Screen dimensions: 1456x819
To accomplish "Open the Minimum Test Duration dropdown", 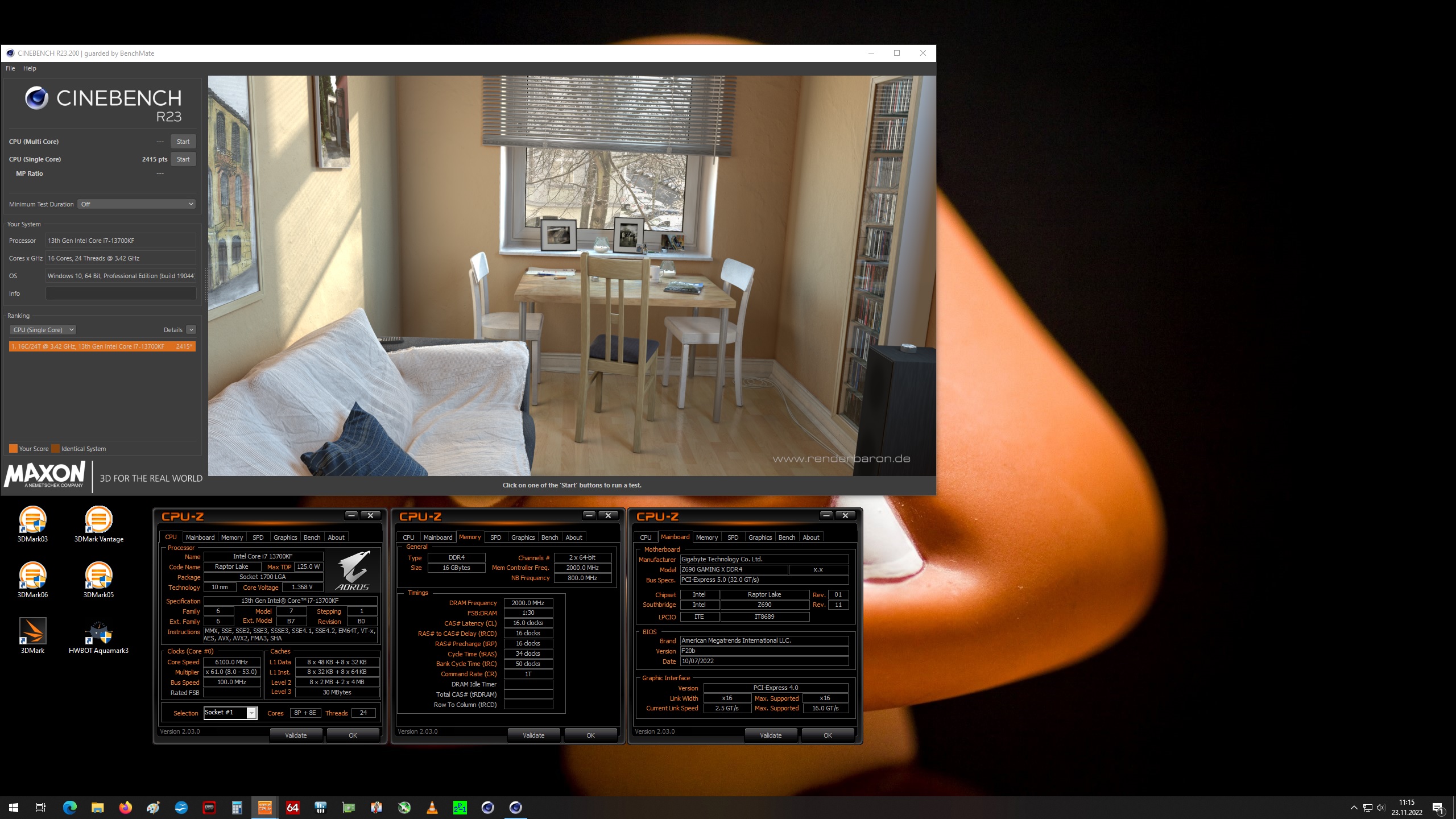I will [136, 204].
